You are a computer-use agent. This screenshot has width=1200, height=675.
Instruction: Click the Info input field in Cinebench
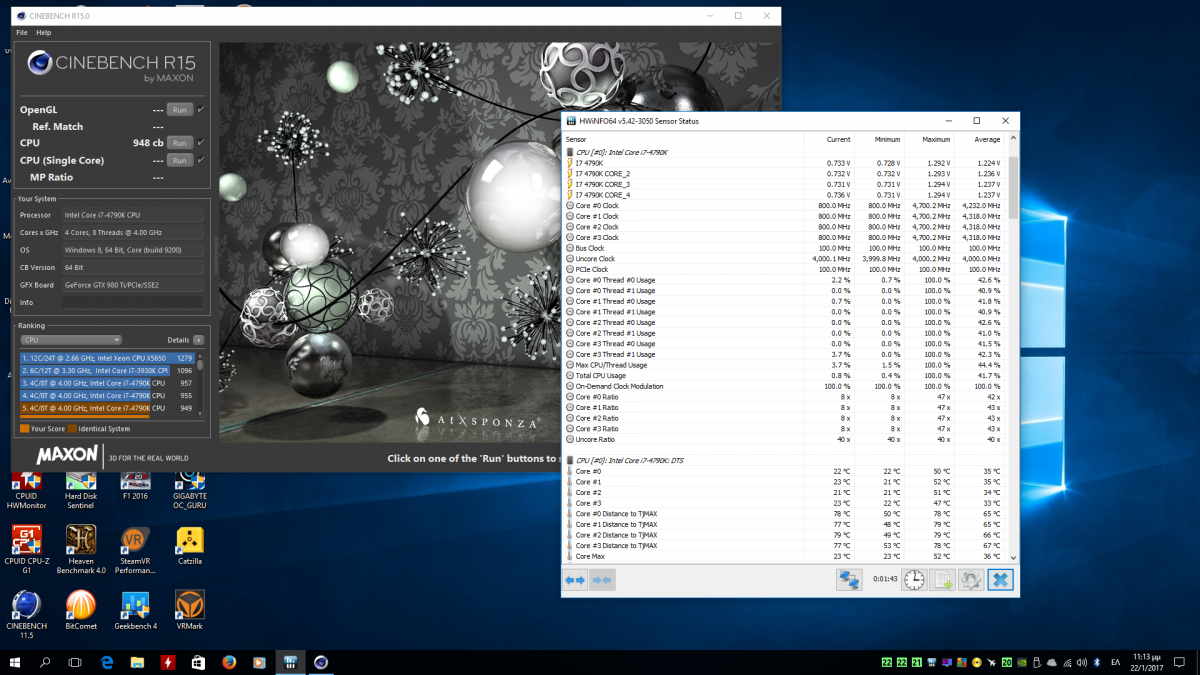tap(132, 302)
